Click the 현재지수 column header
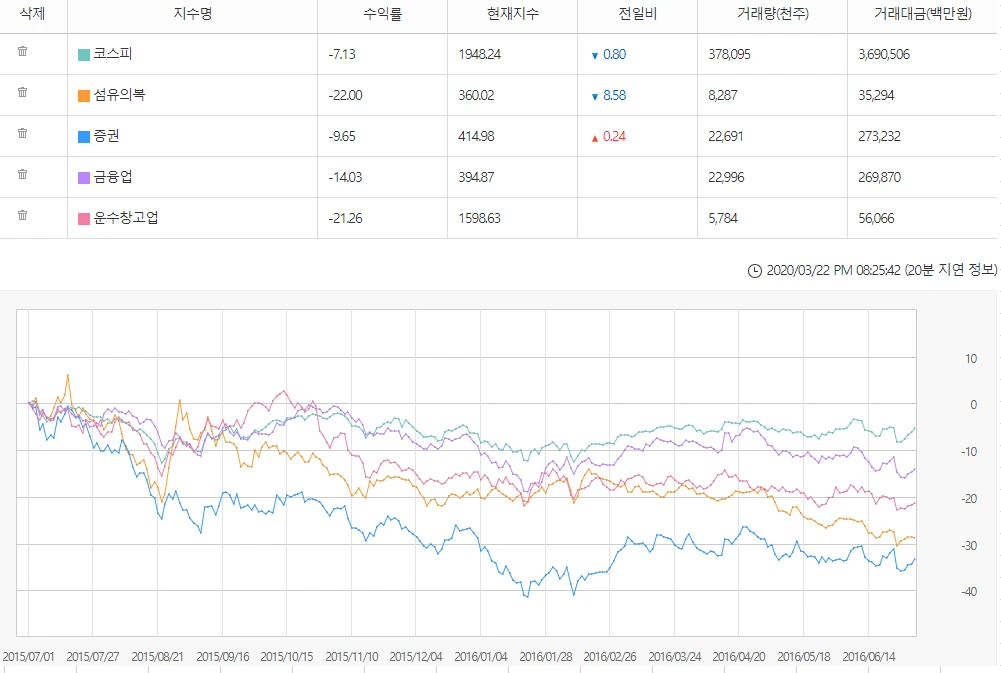This screenshot has width=1001, height=673. (513, 13)
